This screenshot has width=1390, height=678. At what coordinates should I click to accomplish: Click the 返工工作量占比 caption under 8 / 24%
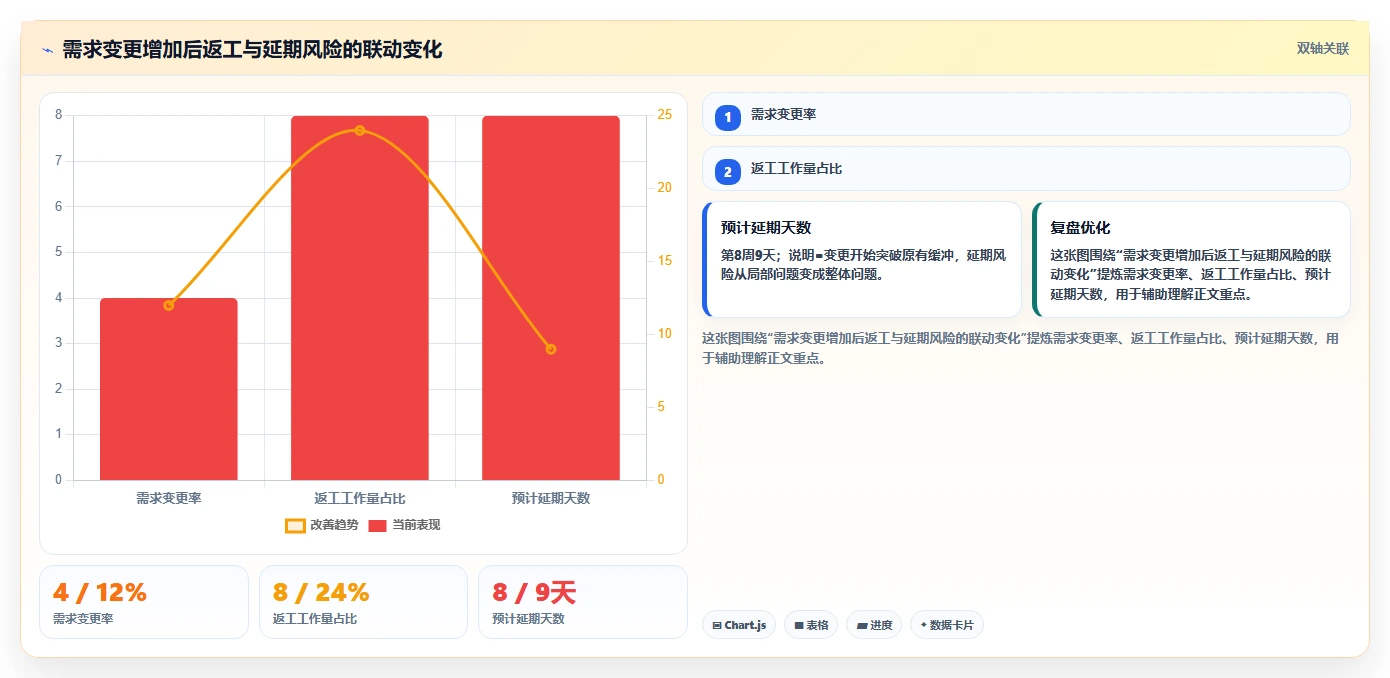[315, 619]
